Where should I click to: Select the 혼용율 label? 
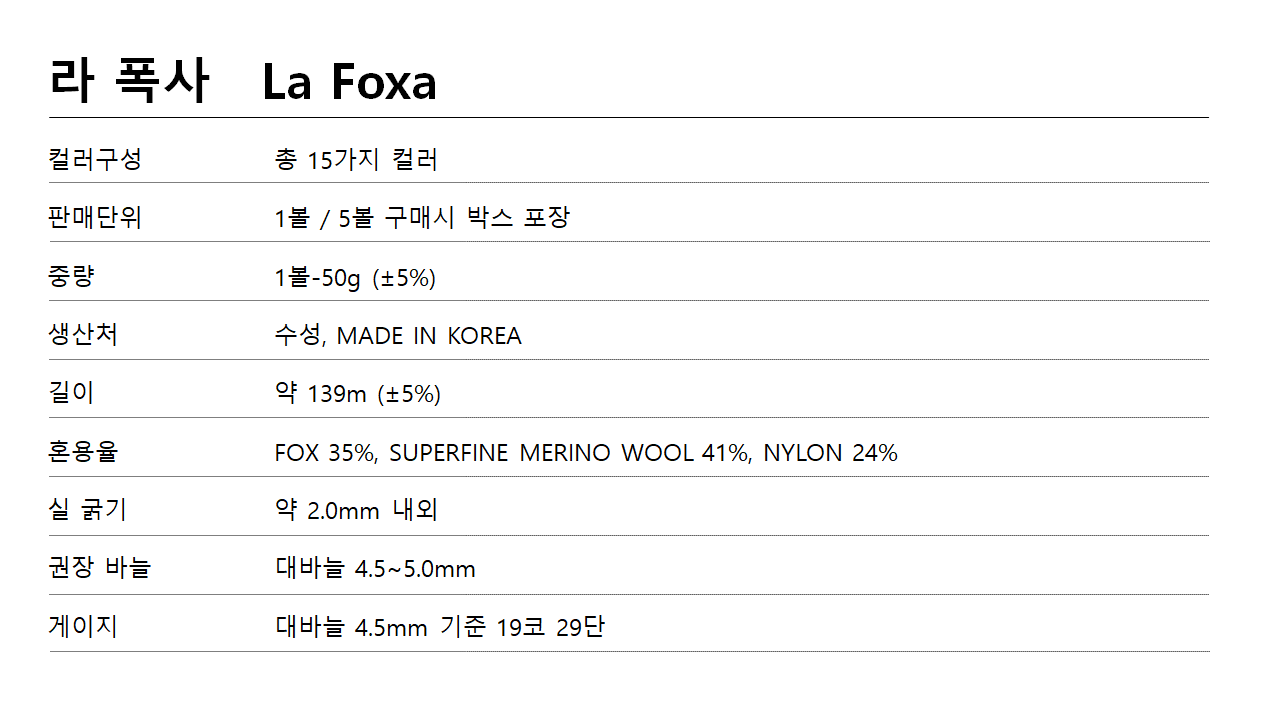pos(83,452)
